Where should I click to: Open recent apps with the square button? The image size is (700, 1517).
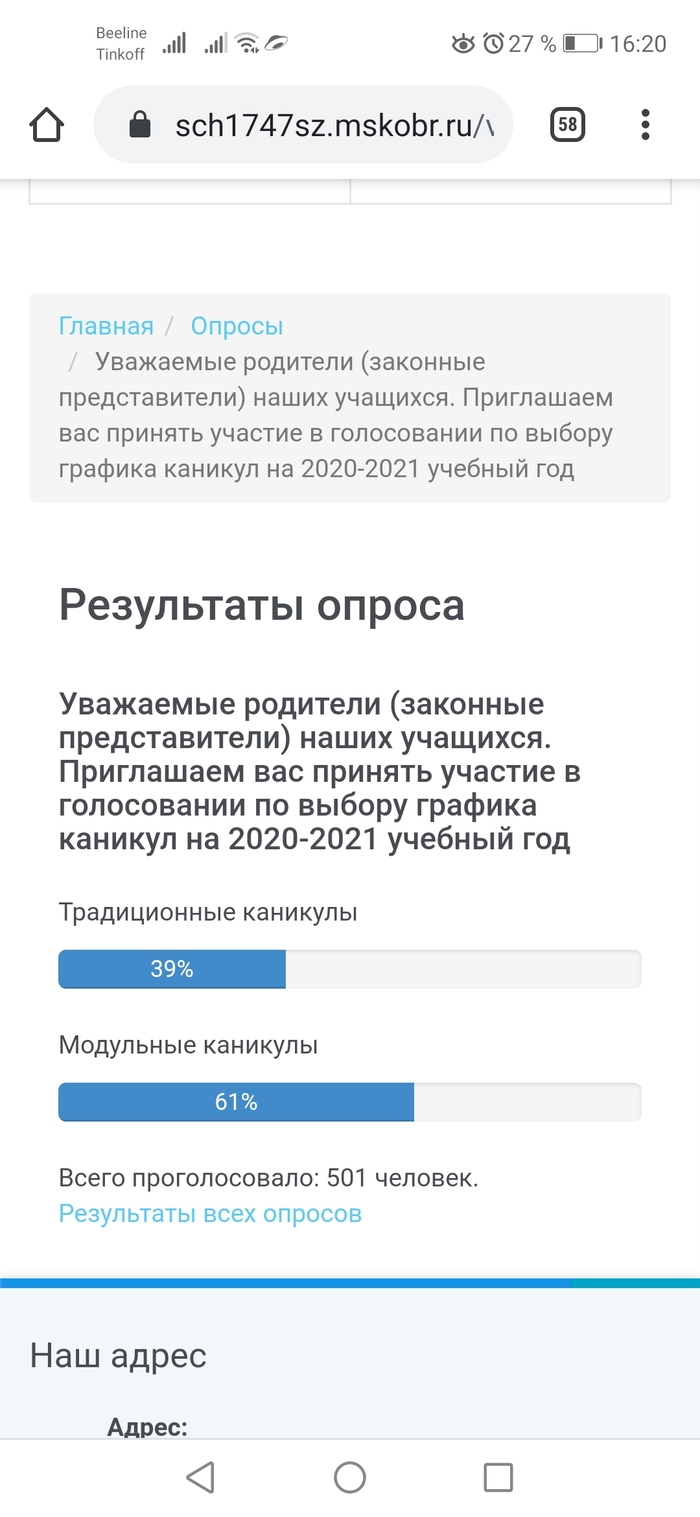point(497,1477)
